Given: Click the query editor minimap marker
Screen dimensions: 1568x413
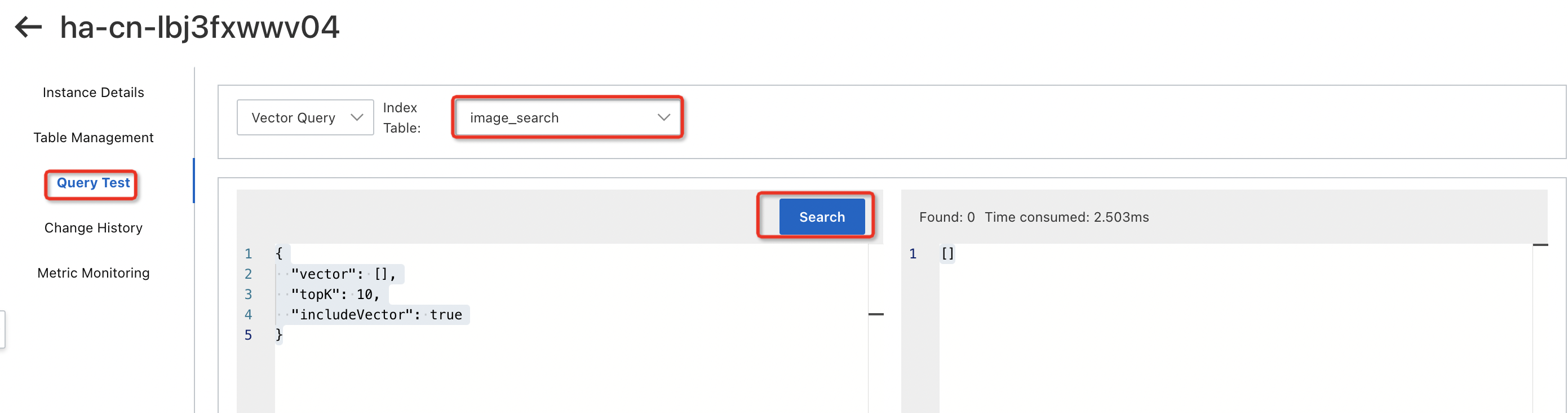Looking at the screenshot, I should (x=876, y=314).
